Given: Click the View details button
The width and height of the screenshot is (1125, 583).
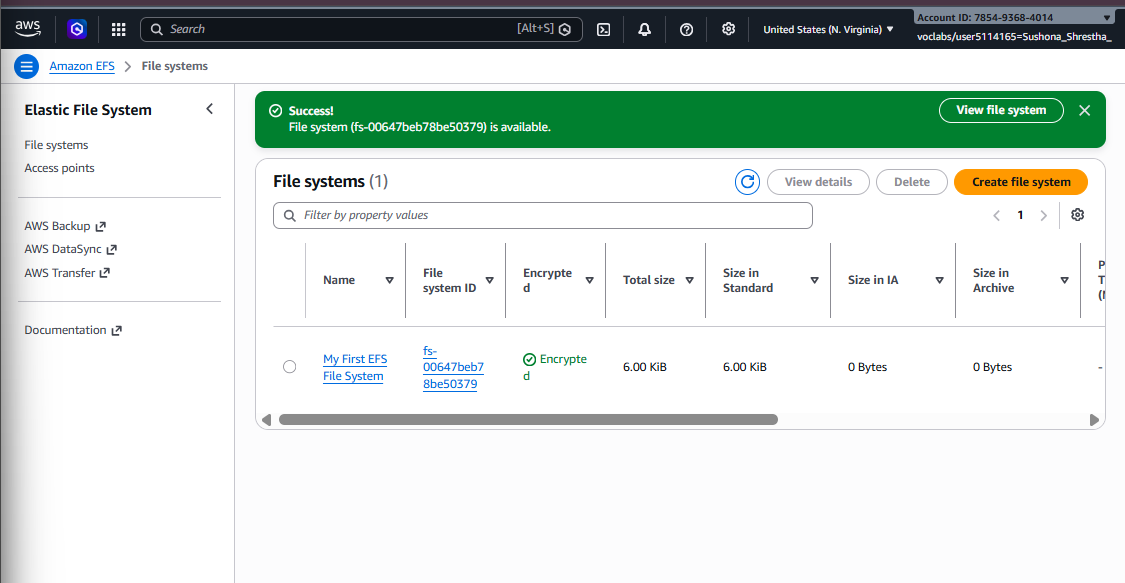Looking at the screenshot, I should [x=818, y=182].
